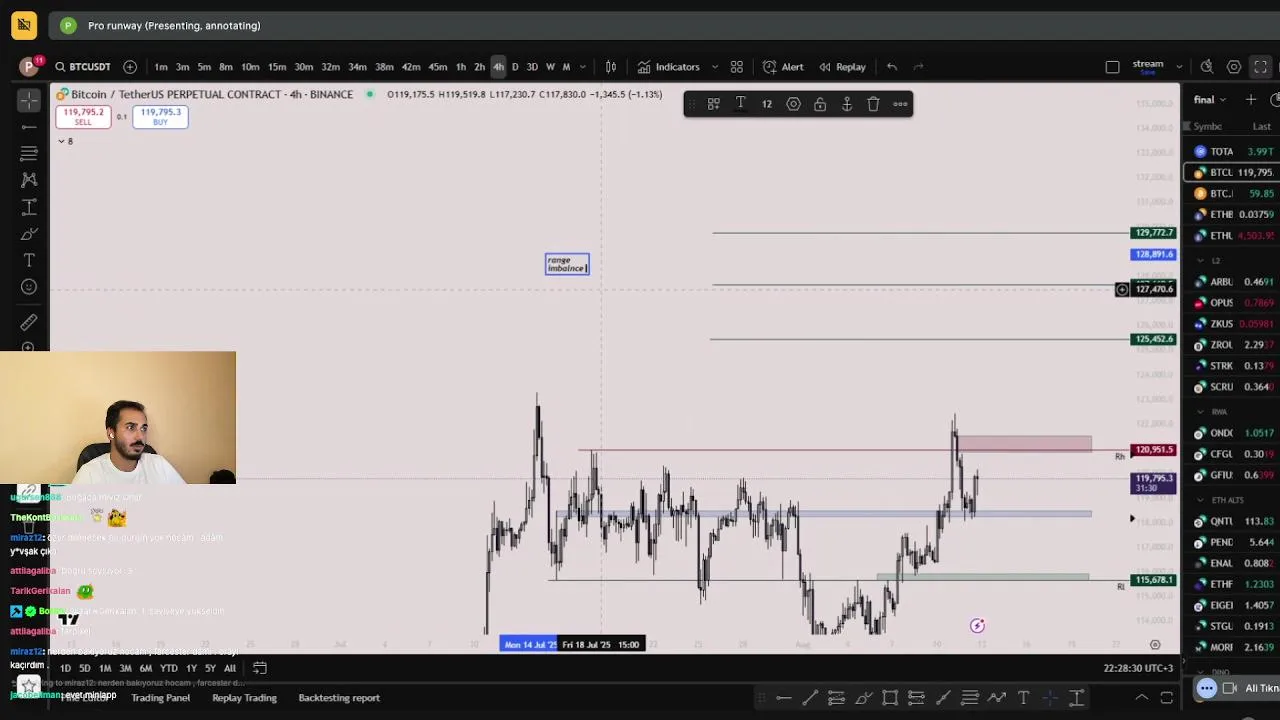Open more options in the floating toolbar
The height and width of the screenshot is (720, 1280).
[900, 104]
